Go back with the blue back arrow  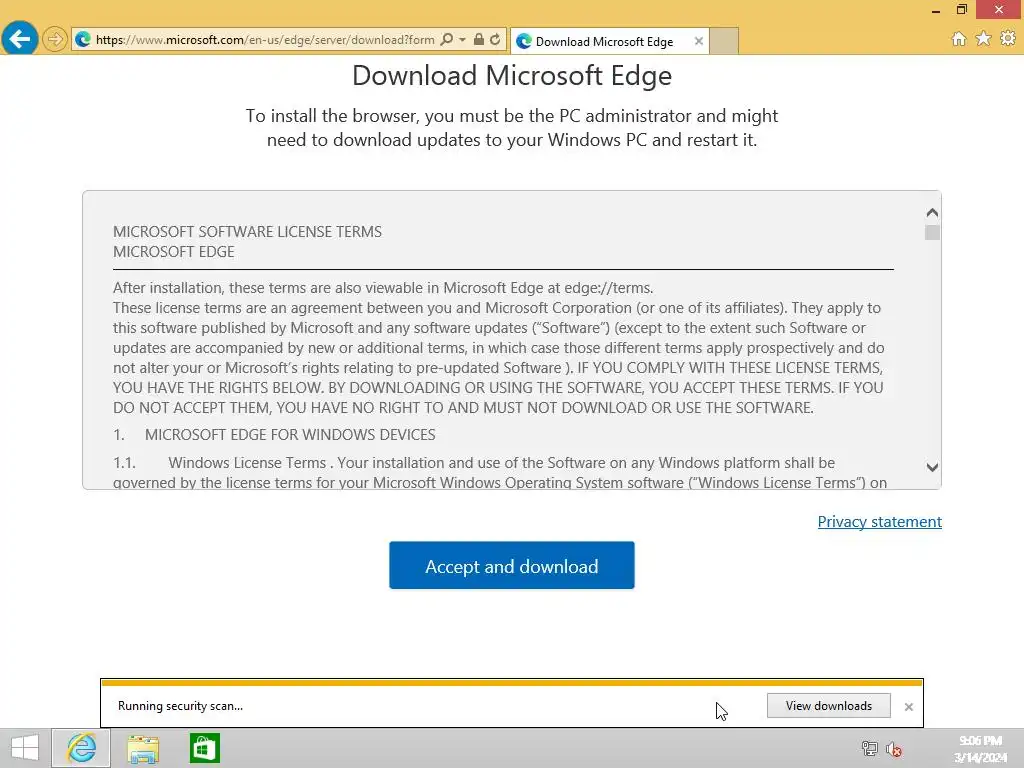(x=20, y=39)
